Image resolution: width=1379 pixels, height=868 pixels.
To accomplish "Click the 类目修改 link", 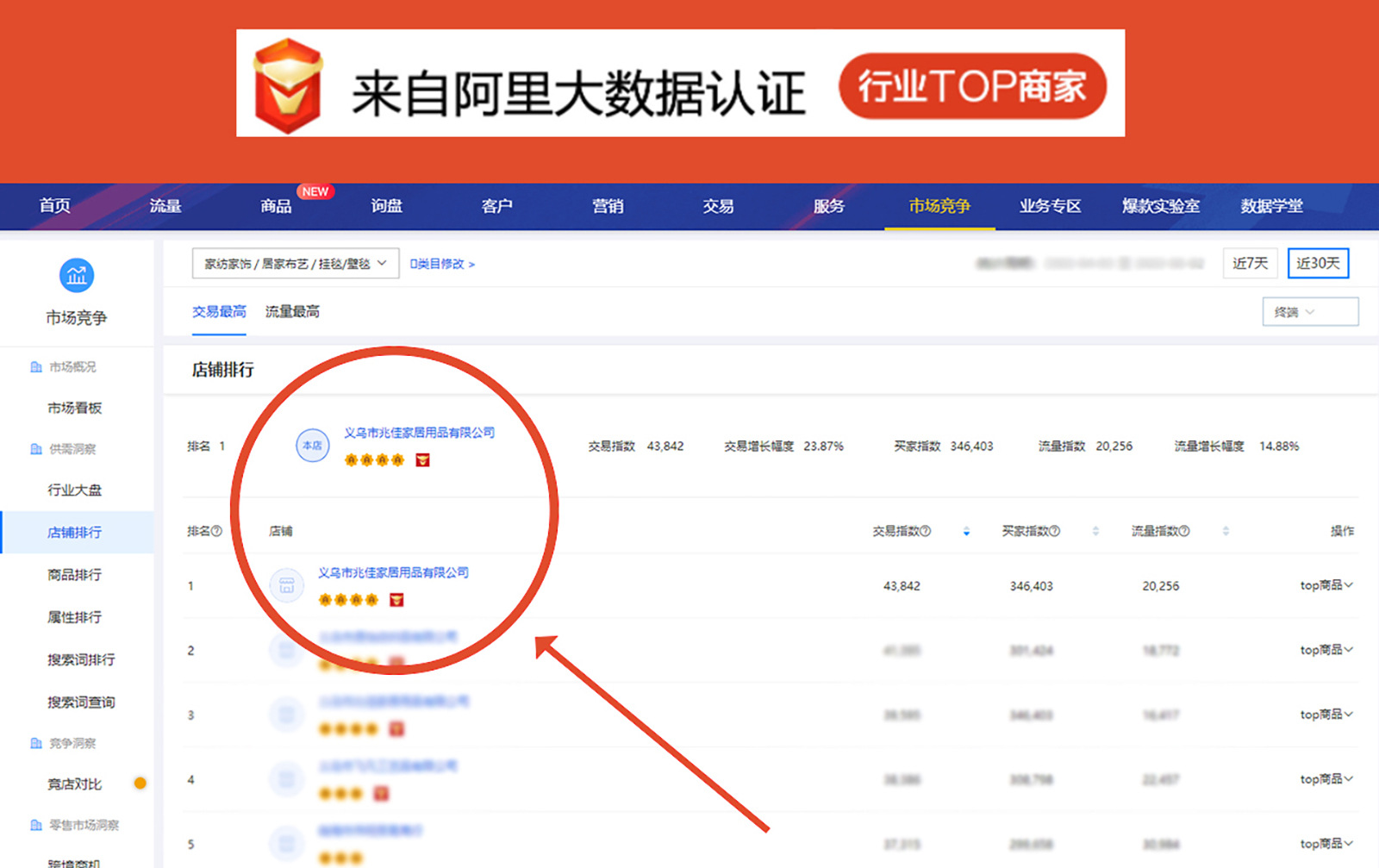I will (442, 264).
